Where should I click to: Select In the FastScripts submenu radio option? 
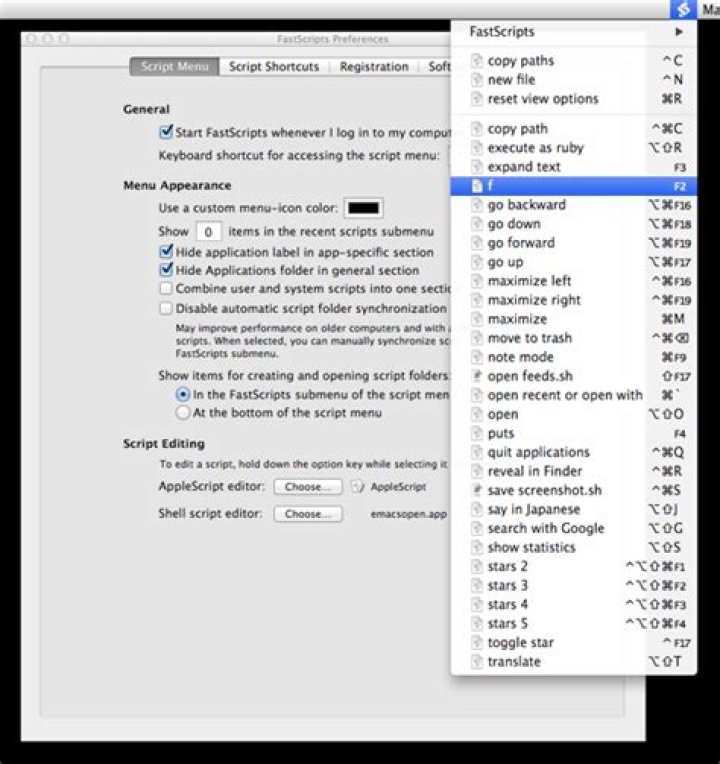183,394
